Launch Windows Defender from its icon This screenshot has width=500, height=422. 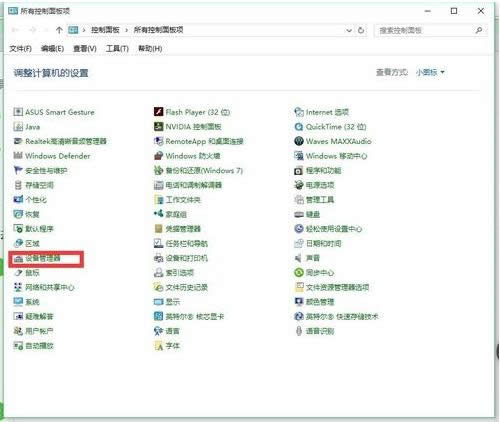[18, 156]
